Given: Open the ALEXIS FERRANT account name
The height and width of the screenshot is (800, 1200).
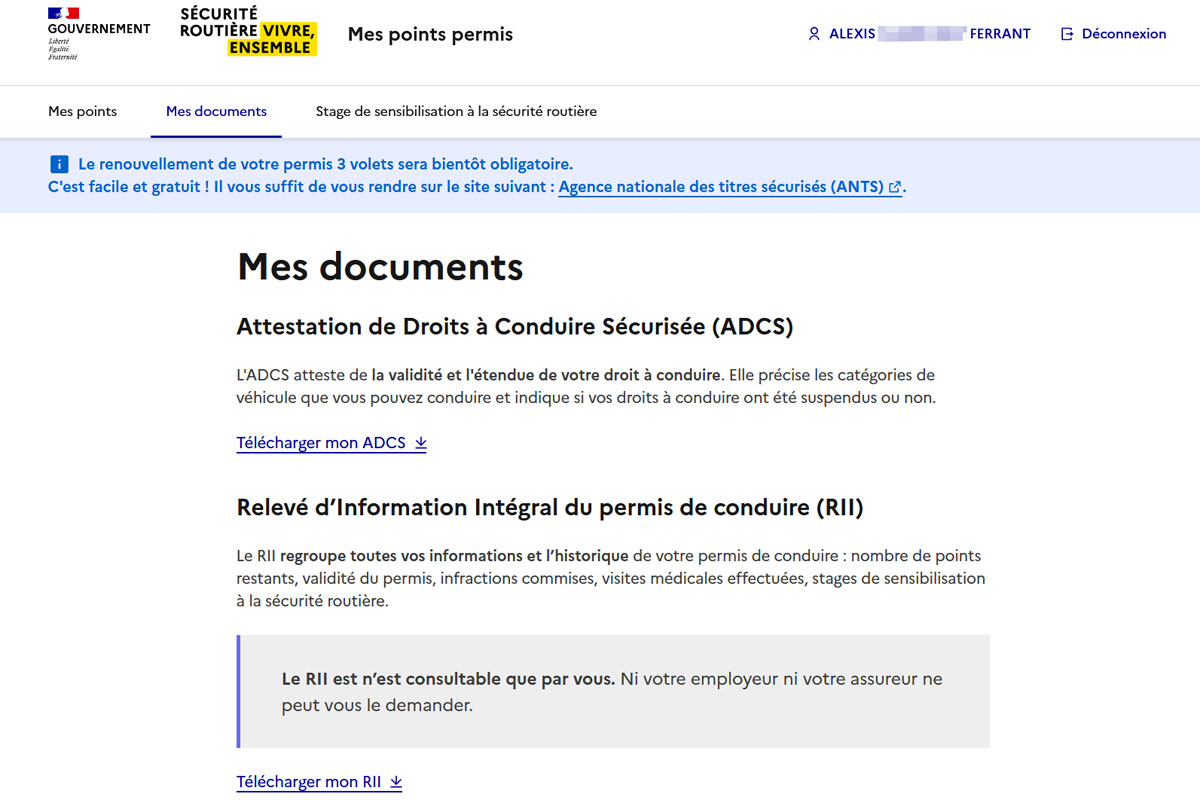Looking at the screenshot, I should [x=930, y=34].
